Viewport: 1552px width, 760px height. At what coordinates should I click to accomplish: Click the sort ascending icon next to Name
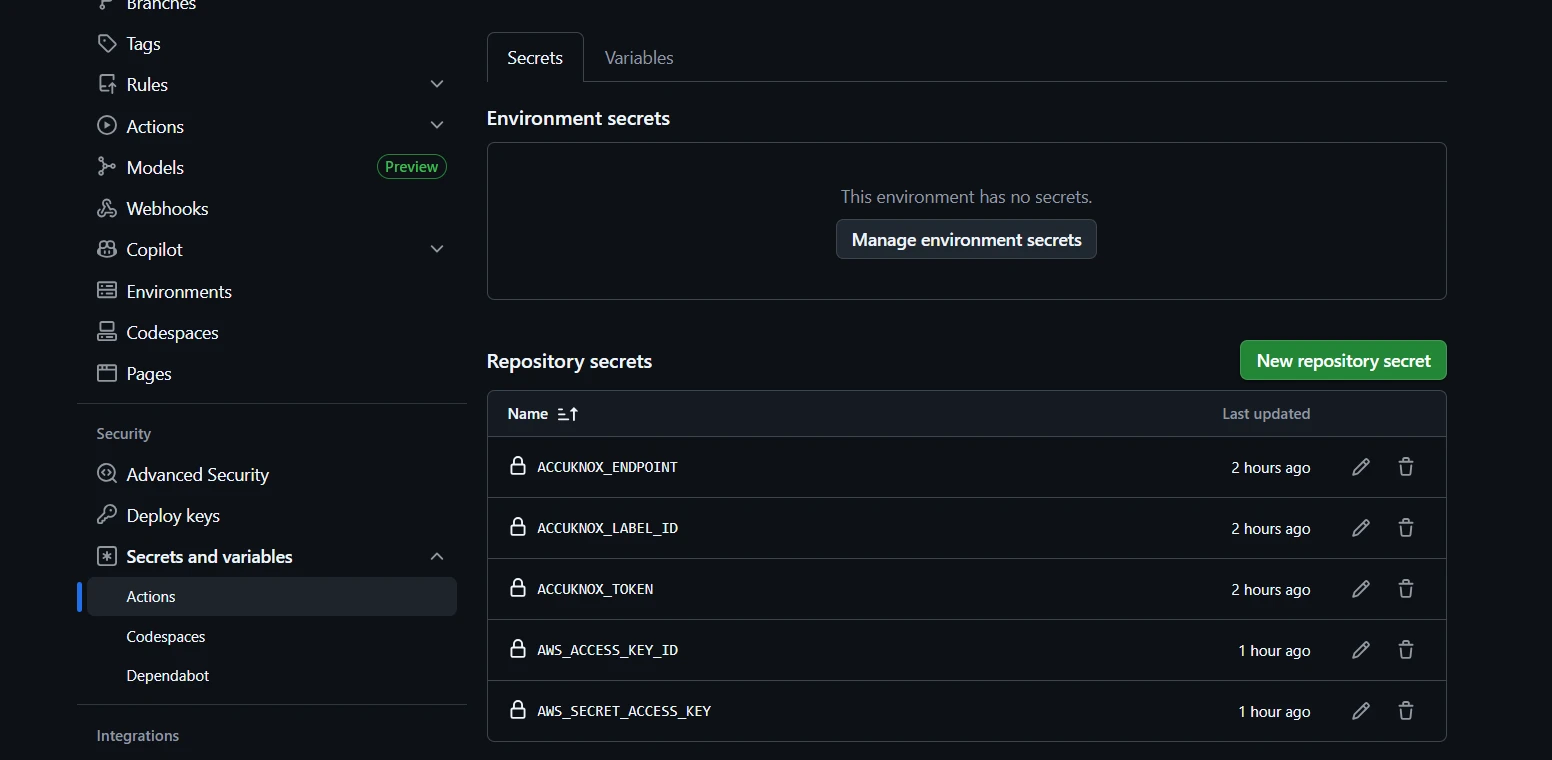pyautogui.click(x=568, y=414)
